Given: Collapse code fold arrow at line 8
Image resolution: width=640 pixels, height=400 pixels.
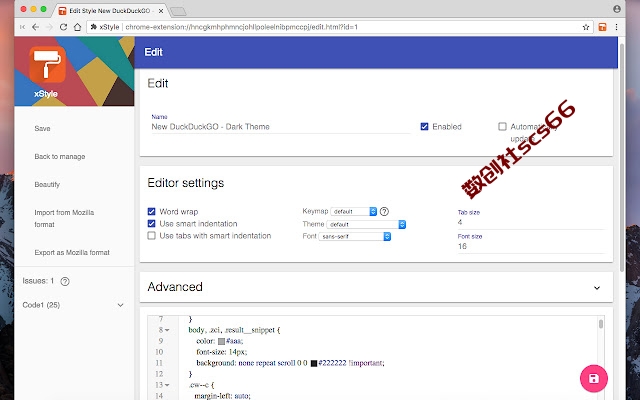Looking at the screenshot, I should (167, 330).
